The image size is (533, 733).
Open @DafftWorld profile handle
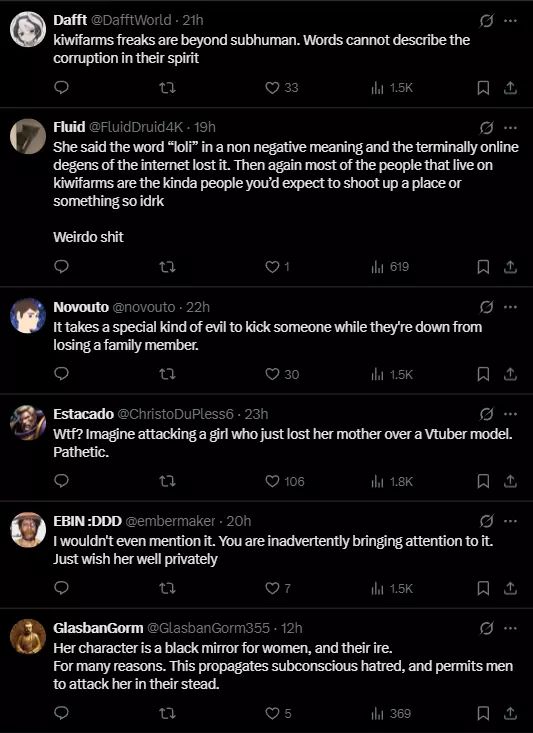point(131,20)
